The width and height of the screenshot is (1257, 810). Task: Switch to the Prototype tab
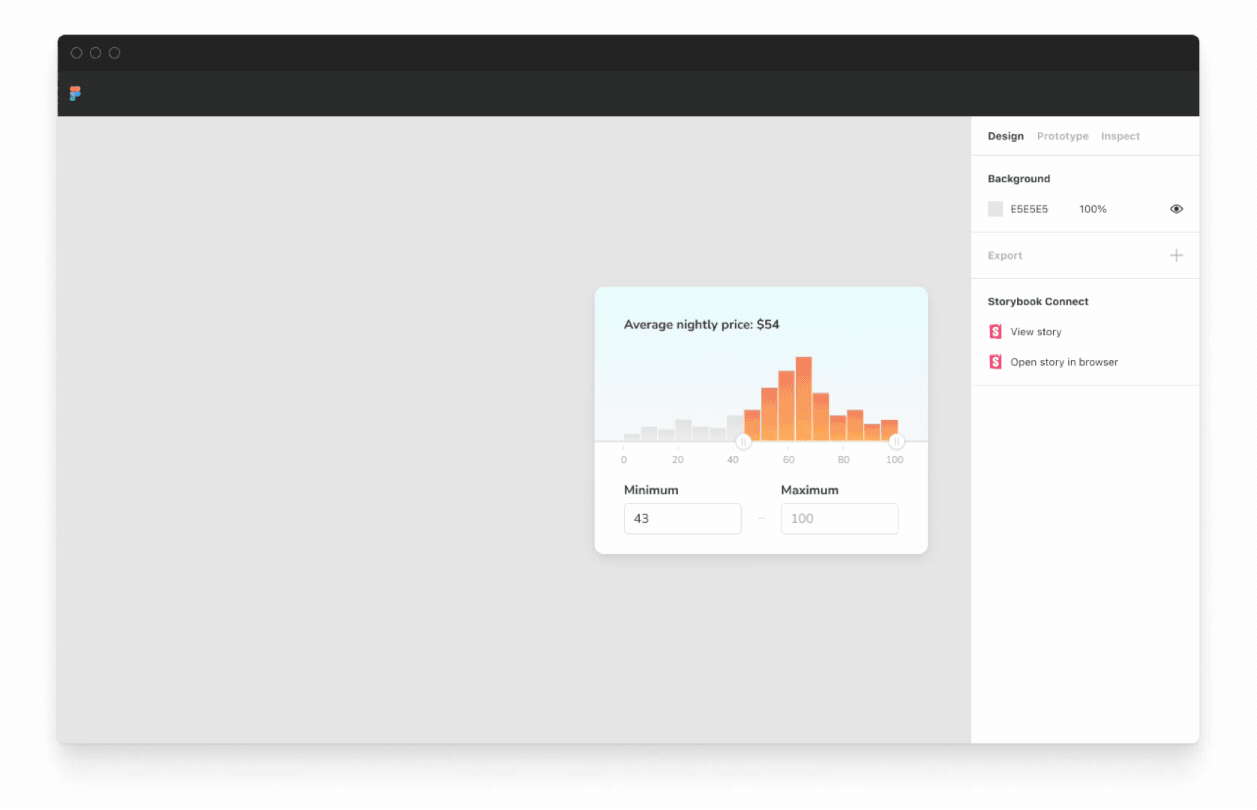(x=1062, y=136)
